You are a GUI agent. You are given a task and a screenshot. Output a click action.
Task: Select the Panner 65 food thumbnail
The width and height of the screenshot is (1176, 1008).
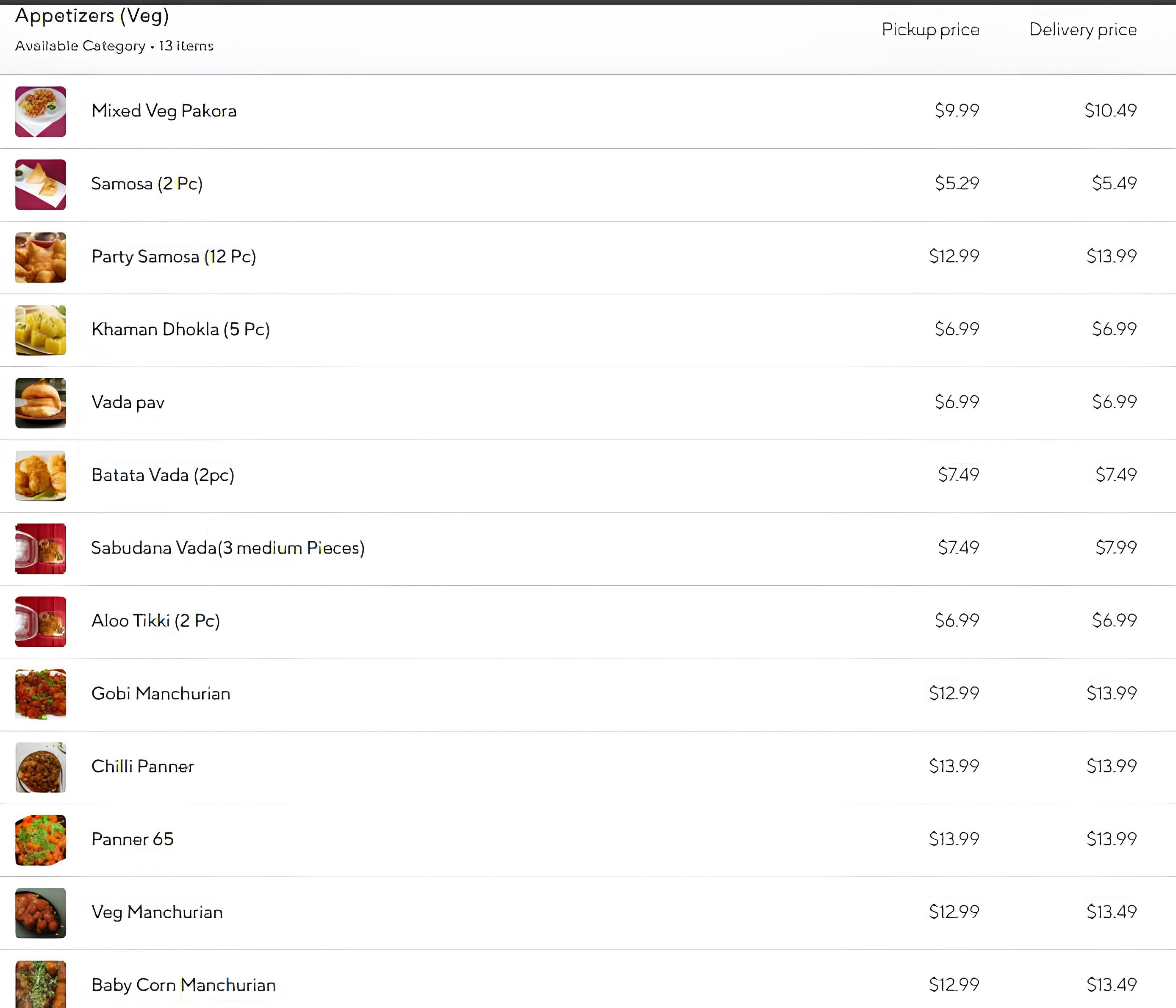pos(40,840)
